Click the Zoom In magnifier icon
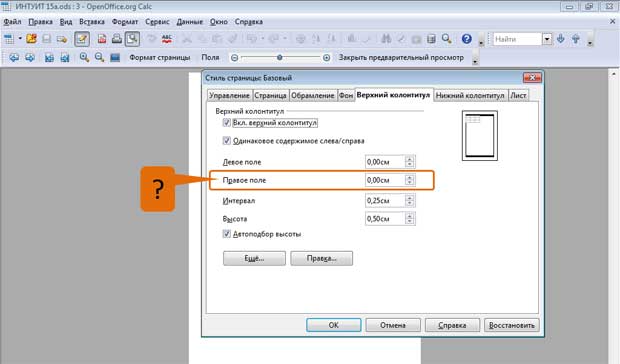This screenshot has height=364, width=620. pyautogui.click(x=84, y=57)
